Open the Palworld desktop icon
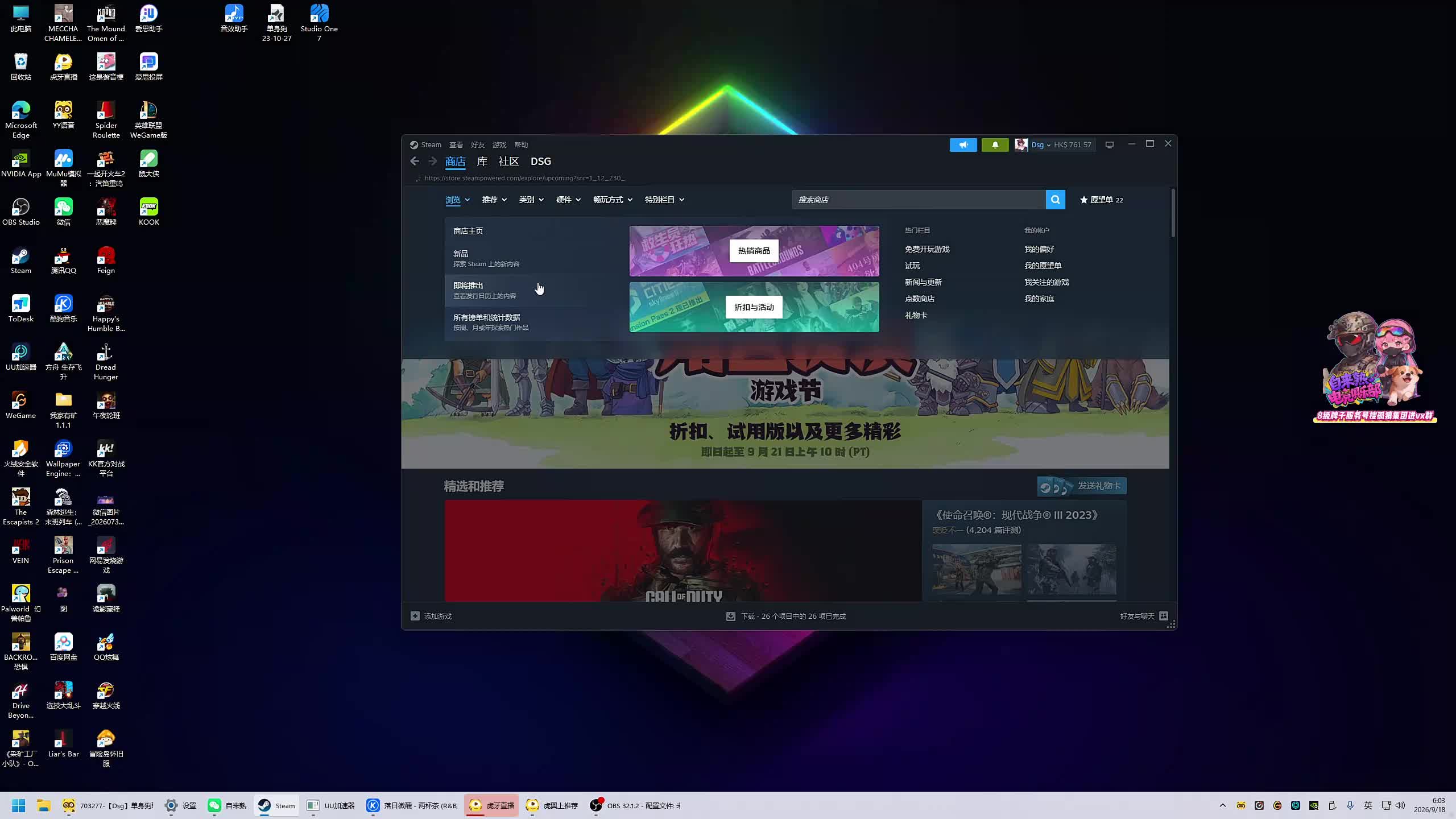 tap(21, 603)
